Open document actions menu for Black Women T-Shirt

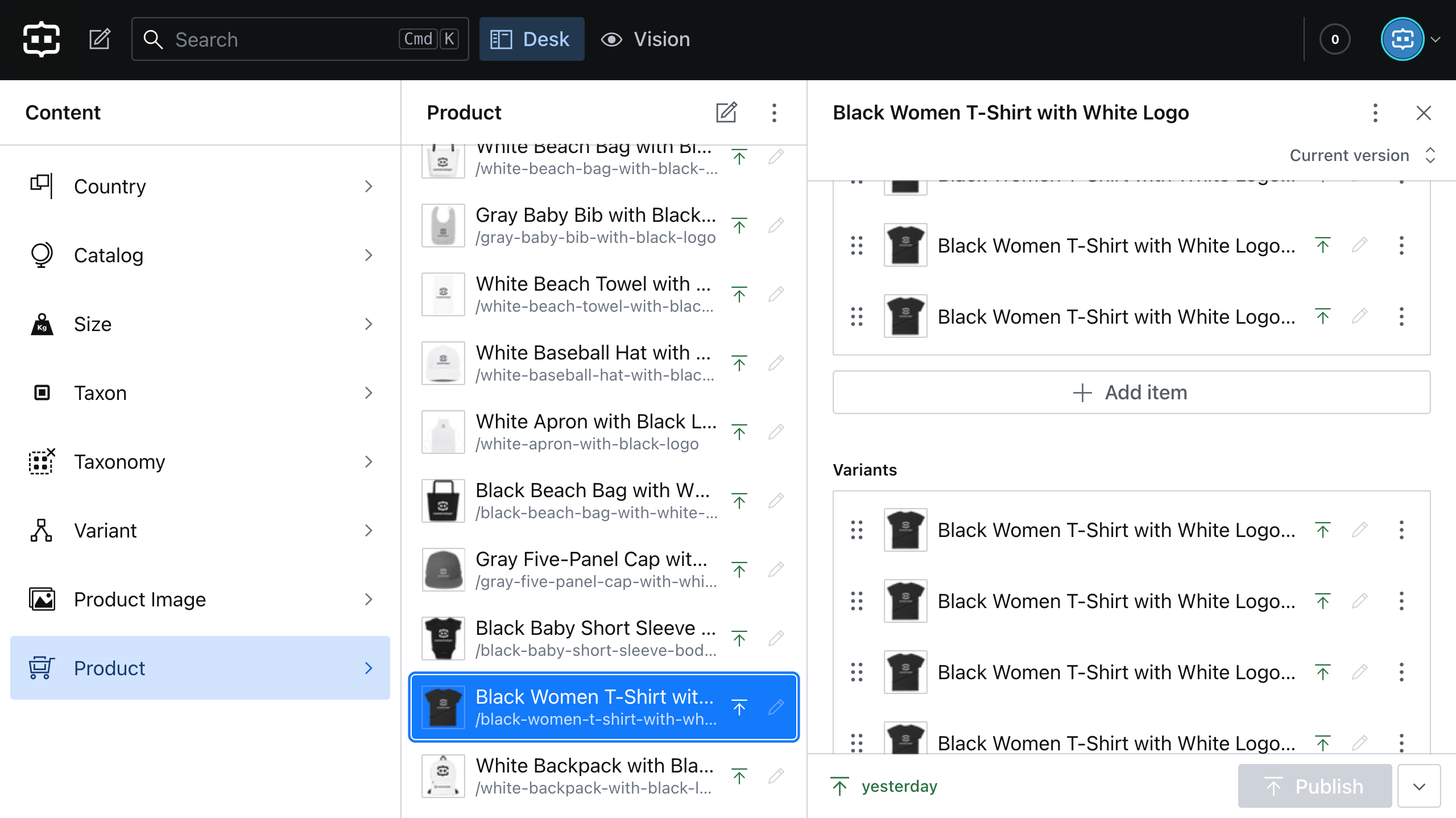tap(1375, 113)
